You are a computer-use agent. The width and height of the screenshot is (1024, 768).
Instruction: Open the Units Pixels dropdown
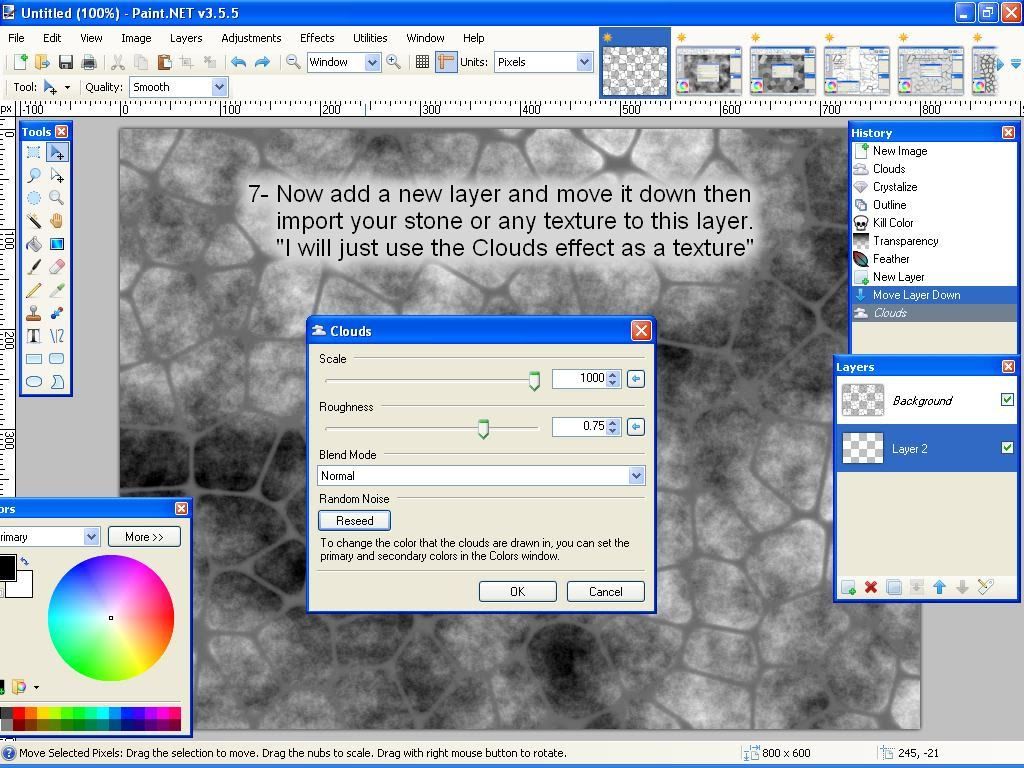coord(584,62)
